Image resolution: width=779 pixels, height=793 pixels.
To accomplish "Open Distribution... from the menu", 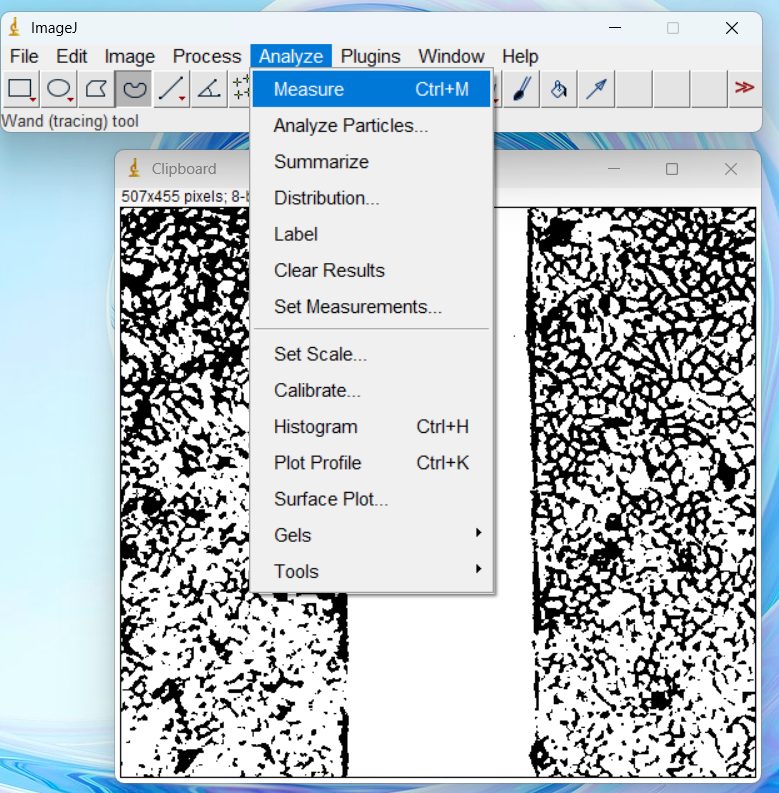I will tap(371, 198).
